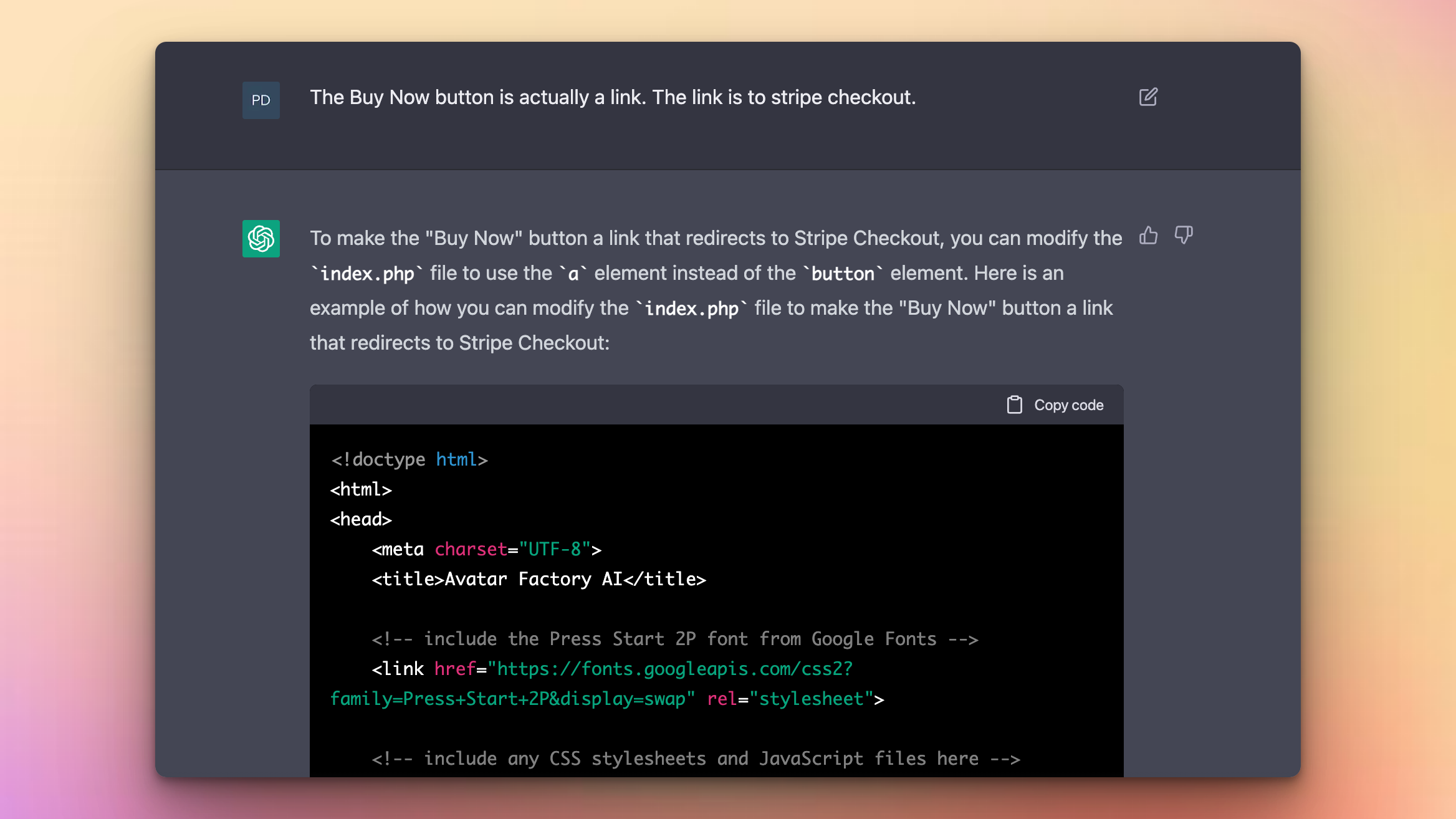The height and width of the screenshot is (819, 1456).
Task: Give the response a thumbs down
Action: pyautogui.click(x=1184, y=236)
